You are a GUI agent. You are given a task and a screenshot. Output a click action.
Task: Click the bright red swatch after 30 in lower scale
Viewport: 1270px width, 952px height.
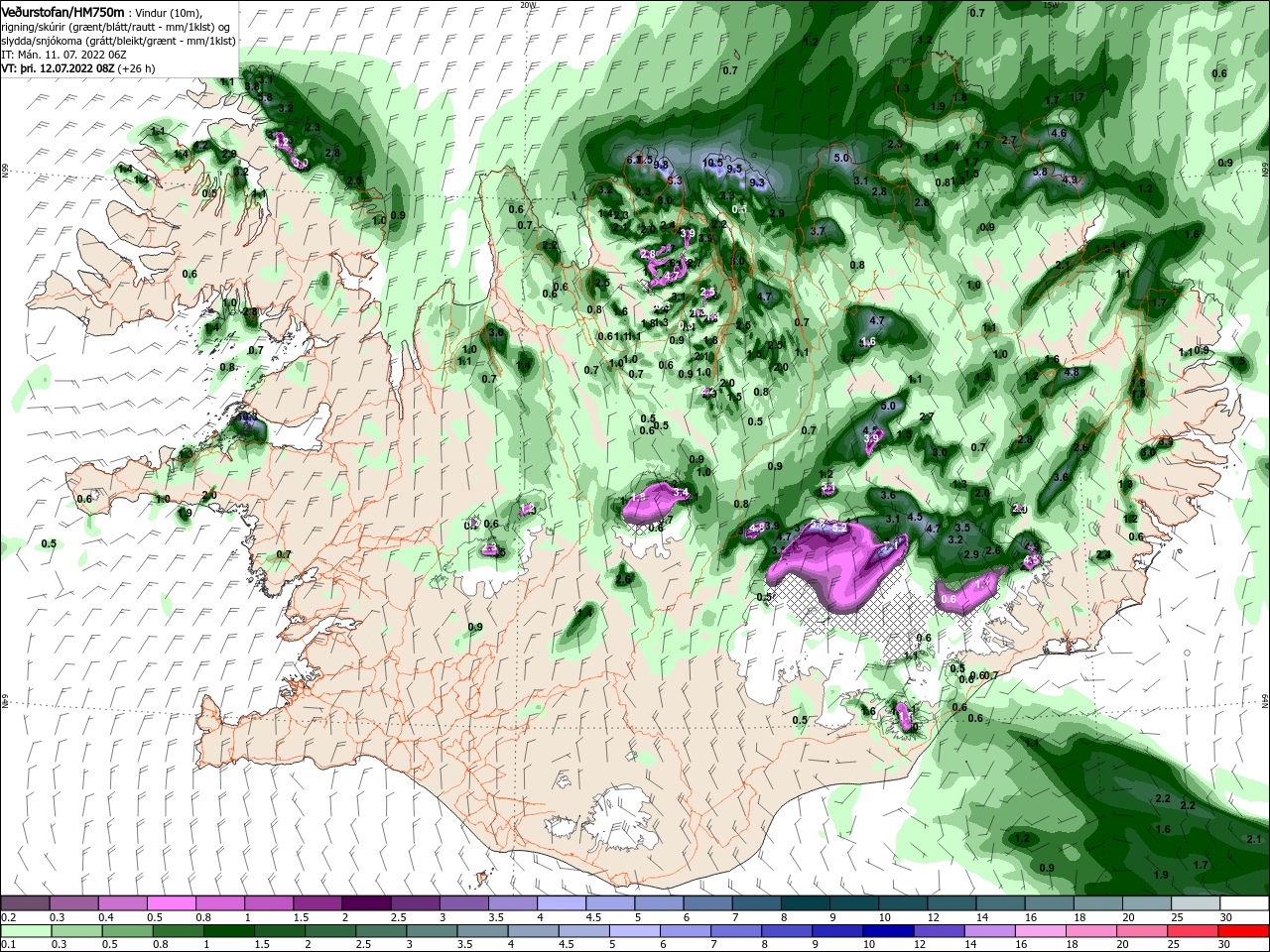coord(1244,932)
